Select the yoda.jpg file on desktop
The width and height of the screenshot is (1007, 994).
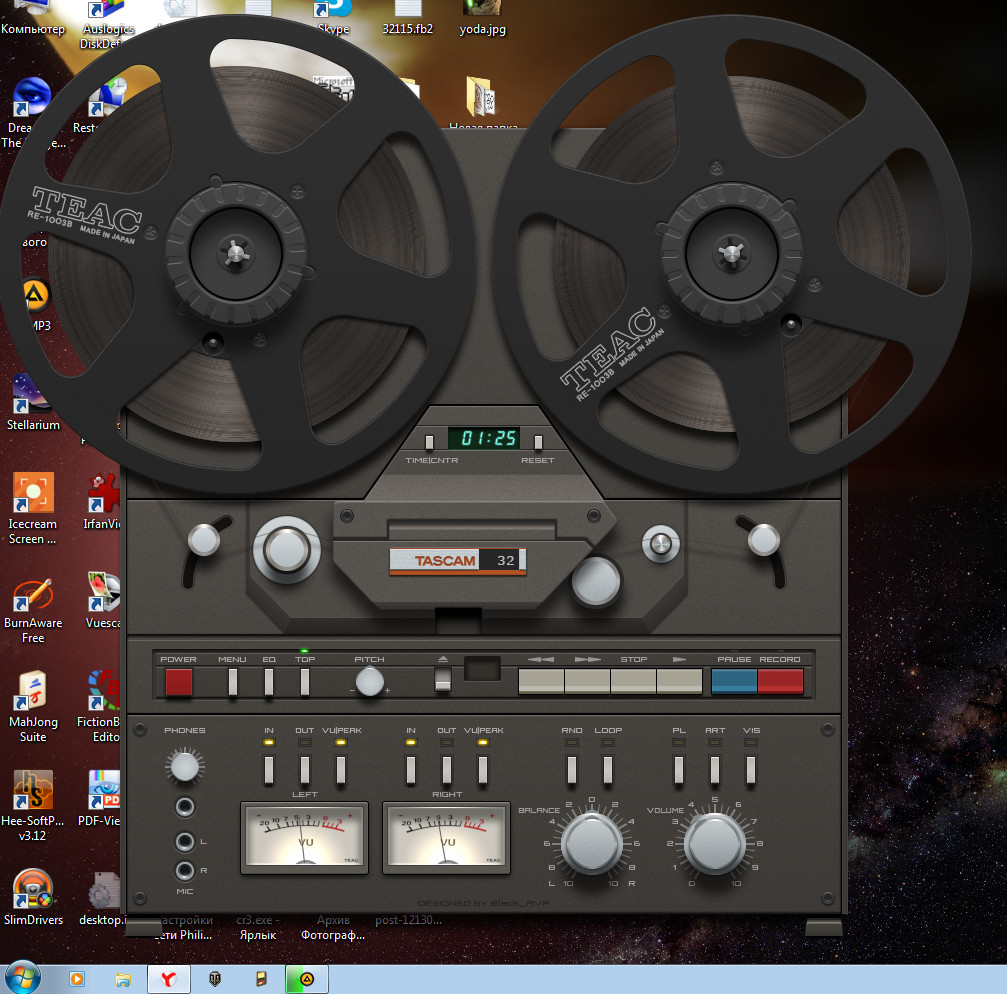click(x=482, y=18)
